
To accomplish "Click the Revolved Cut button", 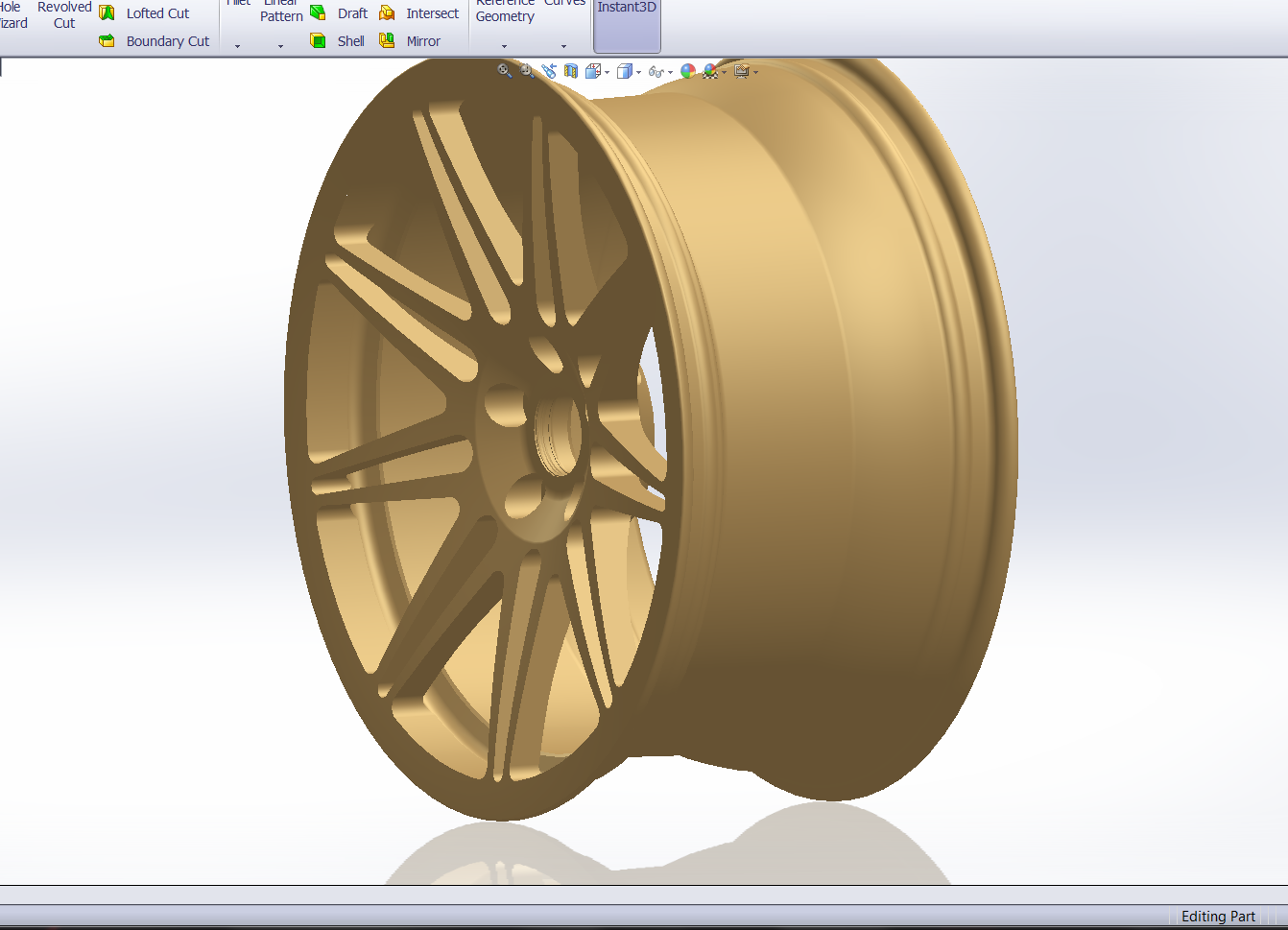I will point(64,15).
